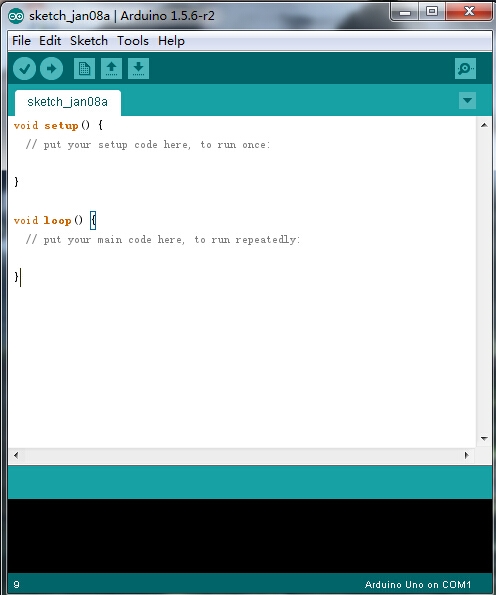Click the 'void loop() {' line

pyautogui.click(x=55, y=220)
